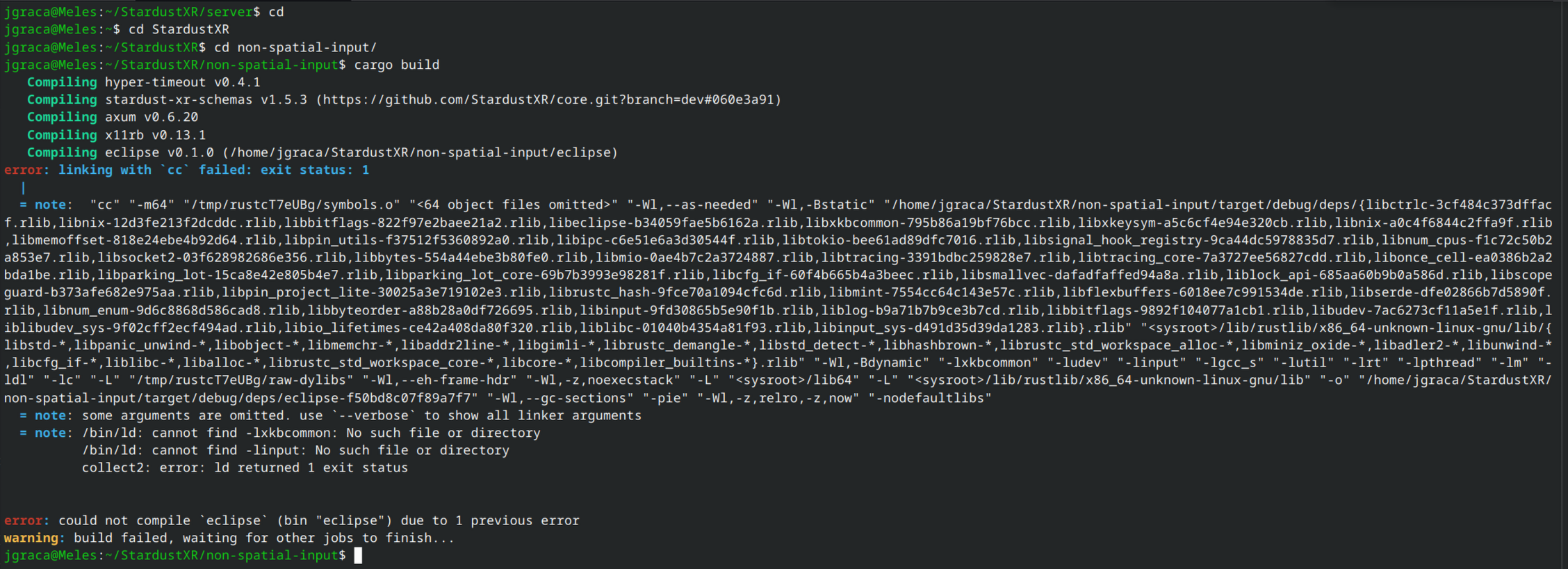Image resolution: width=1568 pixels, height=569 pixels.
Task: Click the 'Compiling x11rb v0.13.1' line
Action: [x=117, y=135]
